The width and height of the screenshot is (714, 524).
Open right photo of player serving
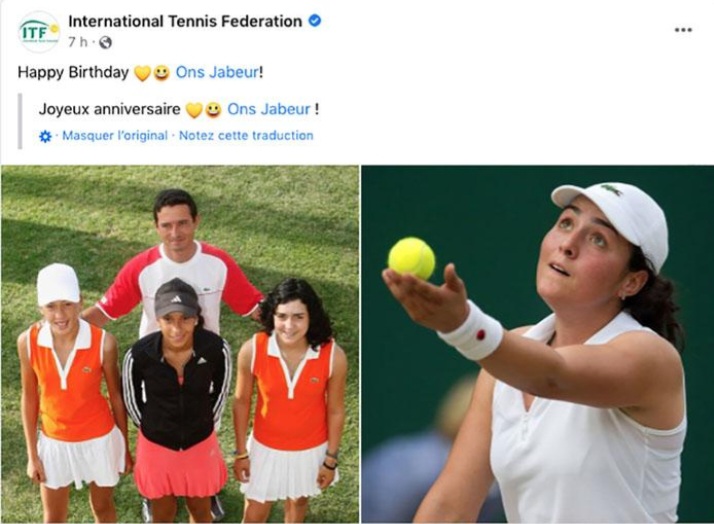click(537, 344)
